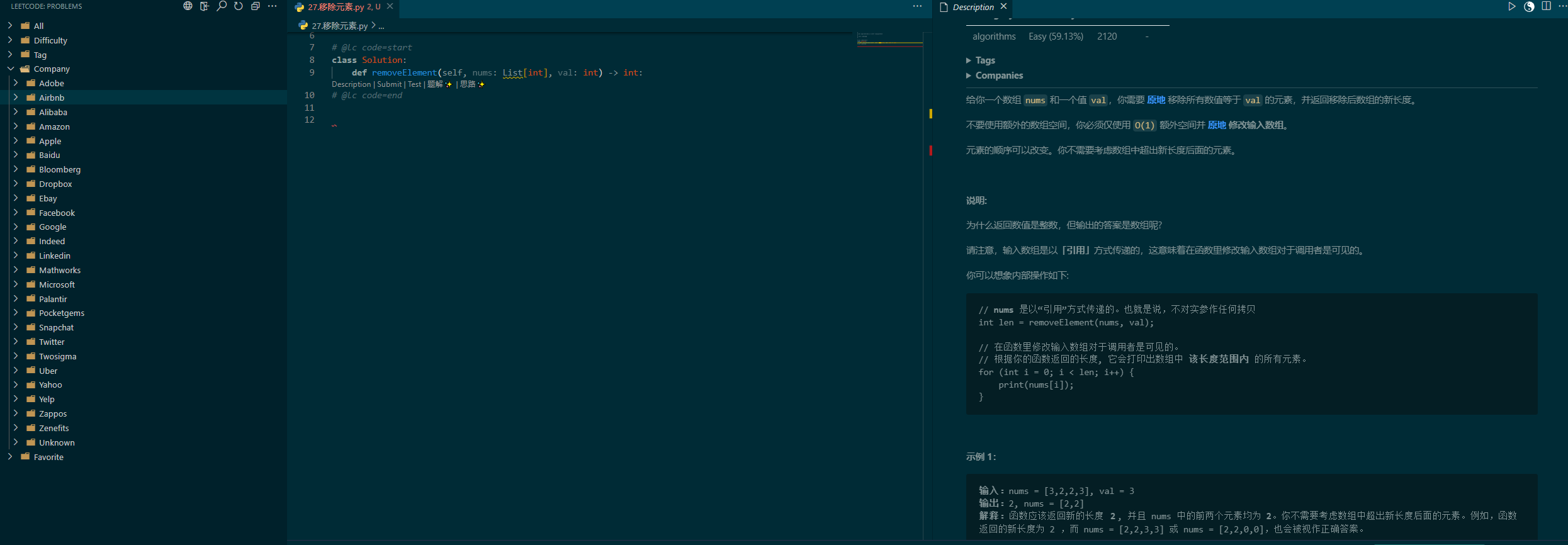Click the sign-in icon in LeetCode panel
The width and height of the screenshot is (1568, 545).
(x=205, y=6)
